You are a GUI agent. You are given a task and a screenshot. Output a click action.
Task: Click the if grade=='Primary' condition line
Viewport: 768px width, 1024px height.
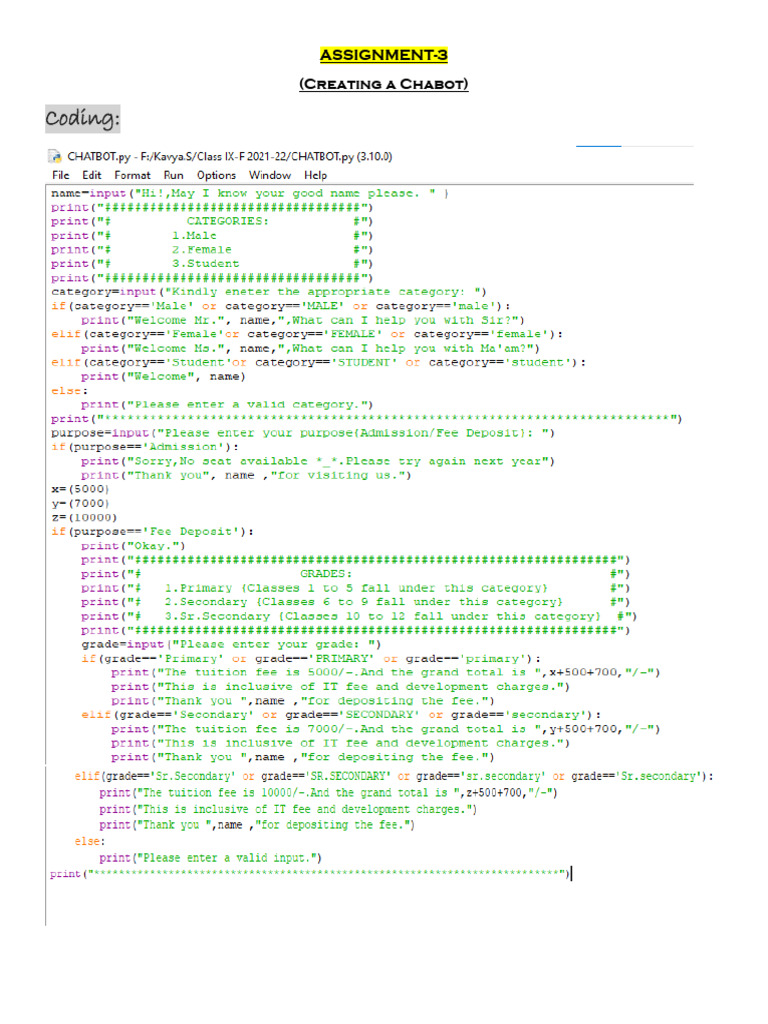tap(311, 659)
